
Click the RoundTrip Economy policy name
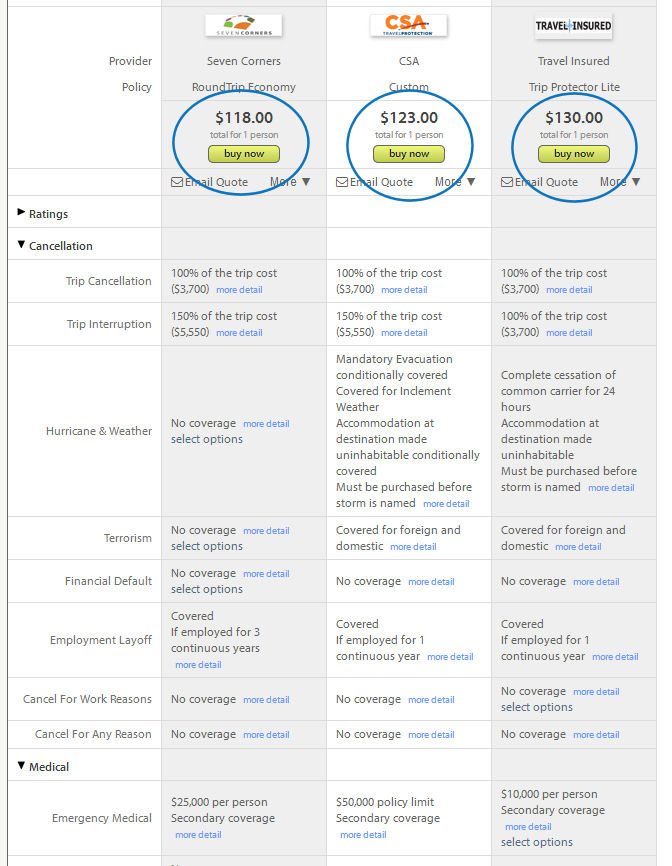(244, 87)
